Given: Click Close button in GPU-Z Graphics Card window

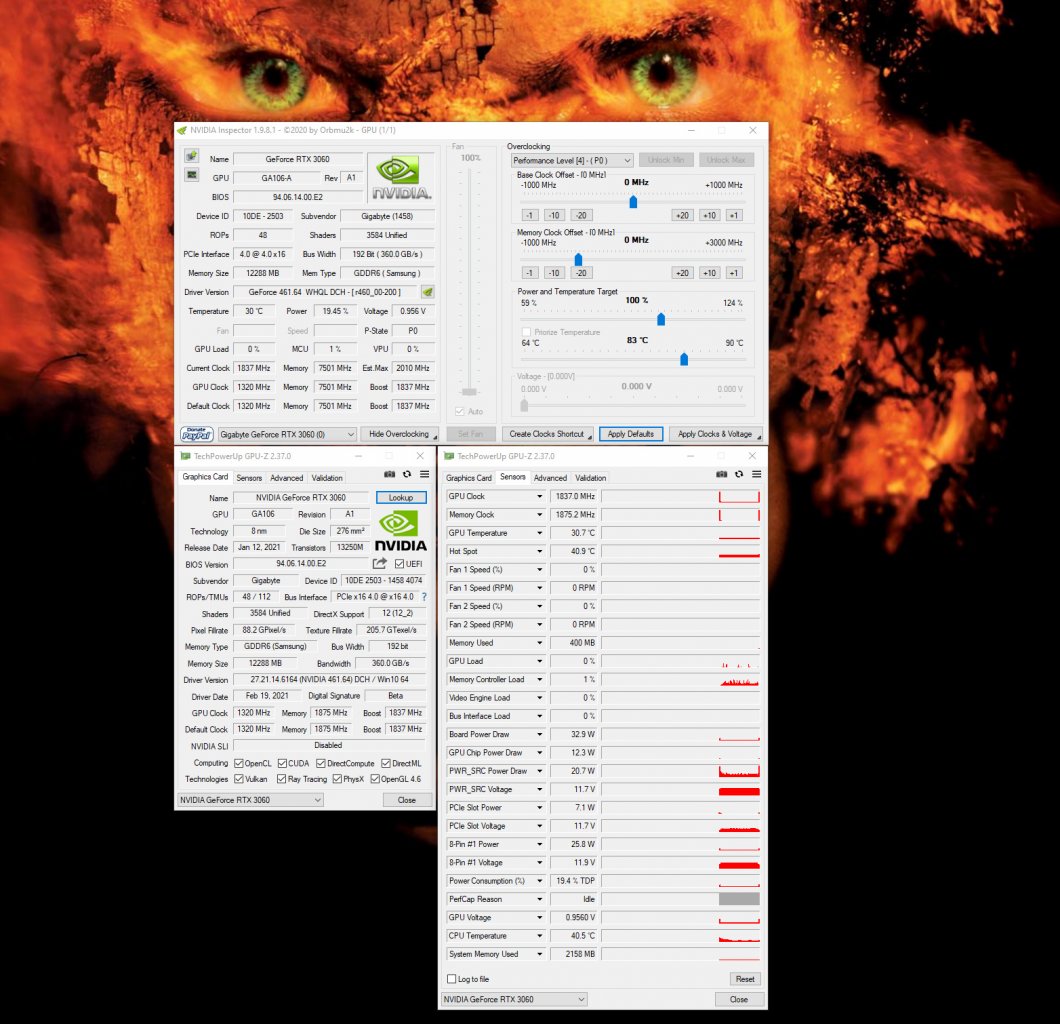Looking at the screenshot, I should point(407,800).
